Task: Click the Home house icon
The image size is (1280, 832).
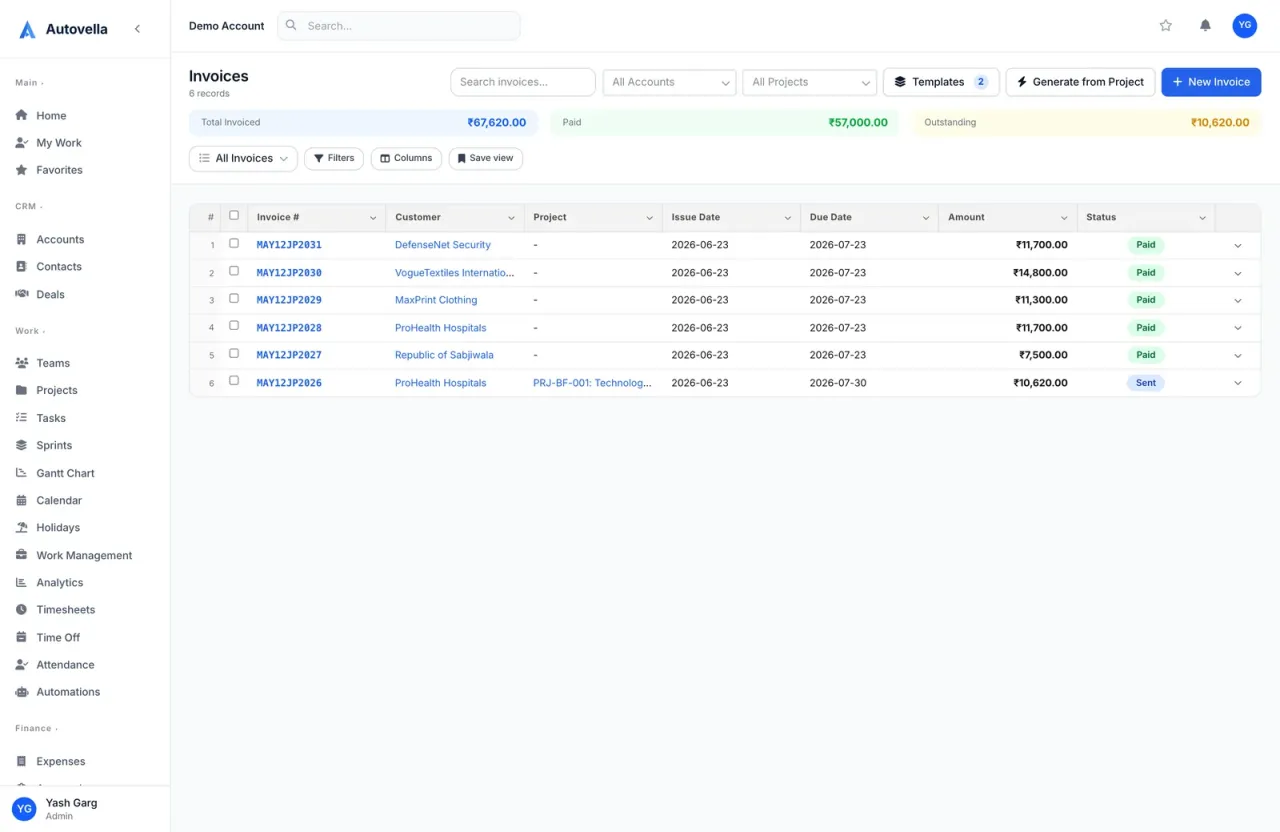Action: tap(22, 115)
